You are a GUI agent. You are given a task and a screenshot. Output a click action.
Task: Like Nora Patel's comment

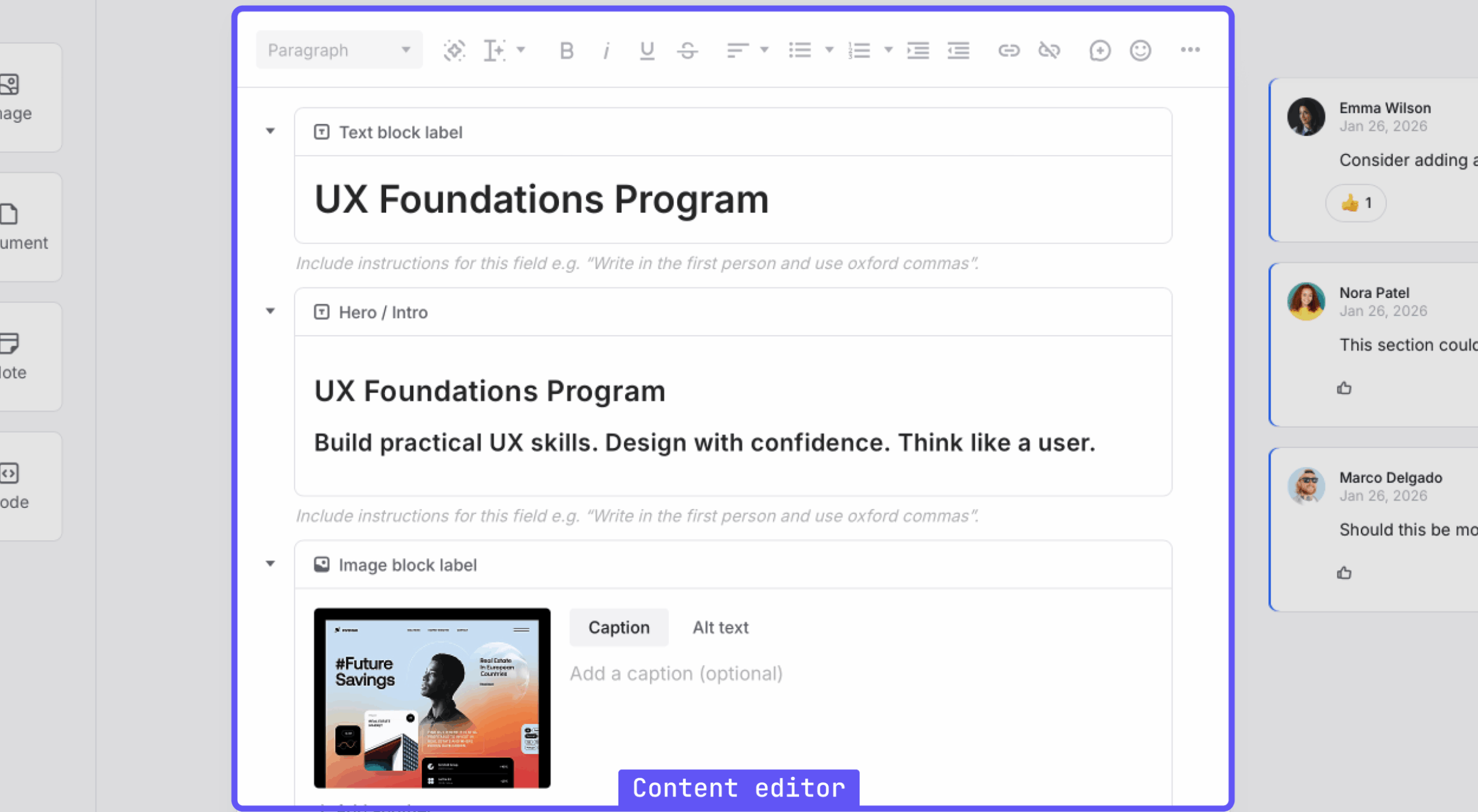(1345, 388)
